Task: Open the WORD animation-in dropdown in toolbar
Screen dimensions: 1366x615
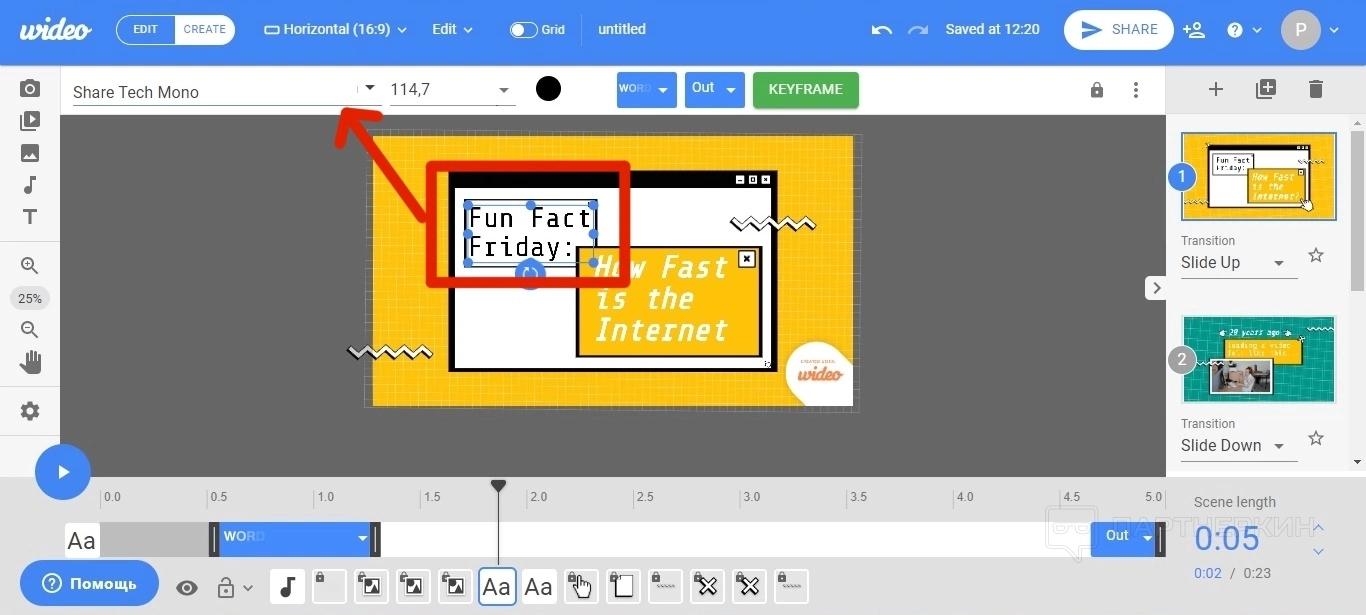Action: point(647,89)
